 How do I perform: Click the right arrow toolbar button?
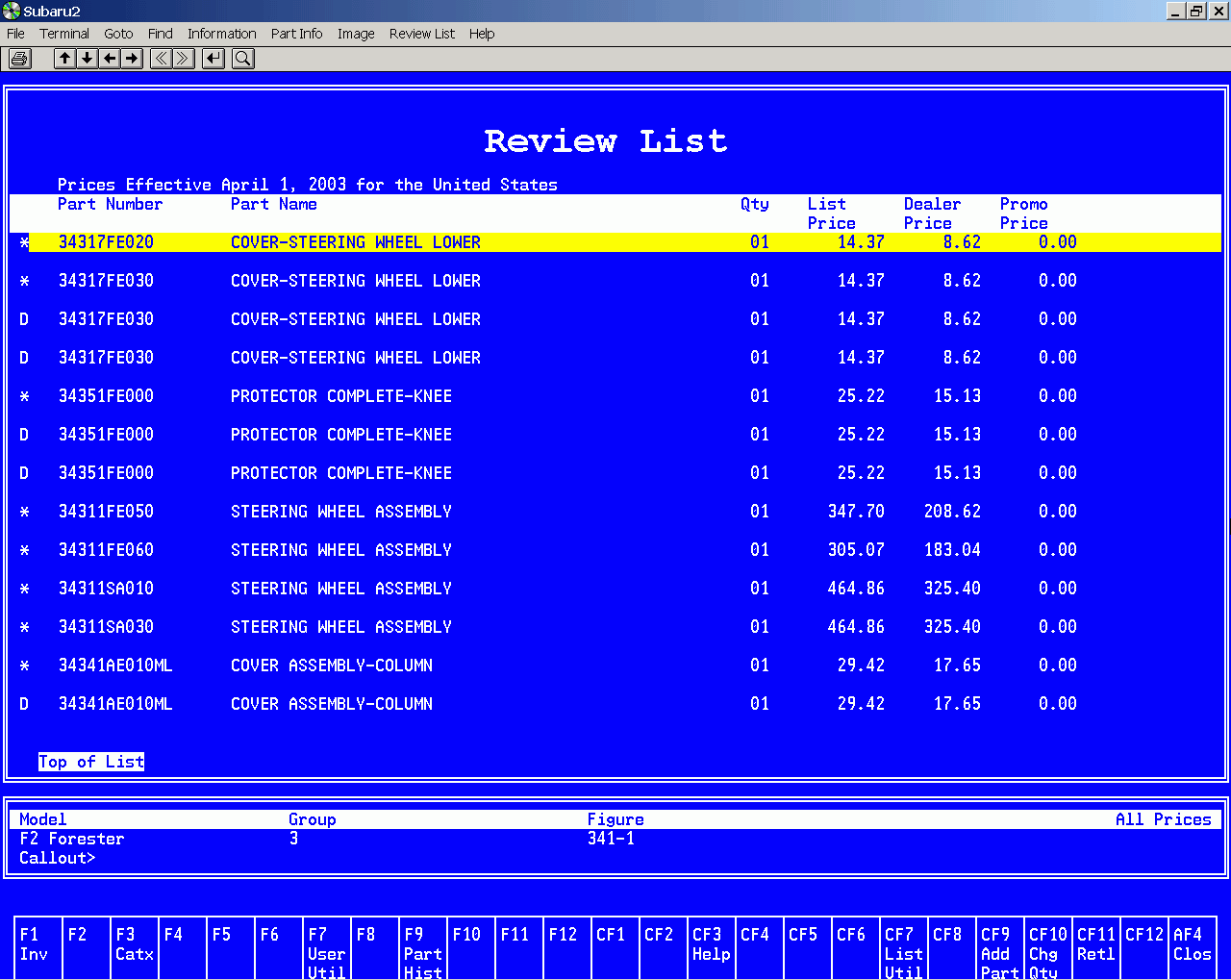pos(133,59)
